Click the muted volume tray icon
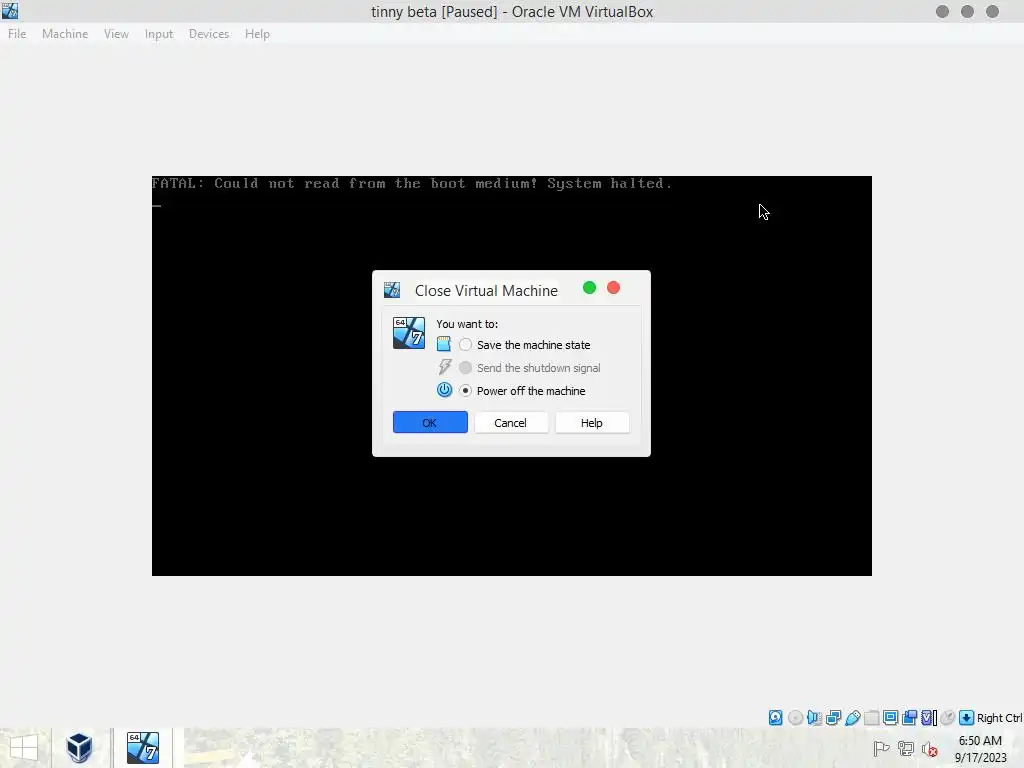Image resolution: width=1024 pixels, height=768 pixels. [930, 749]
